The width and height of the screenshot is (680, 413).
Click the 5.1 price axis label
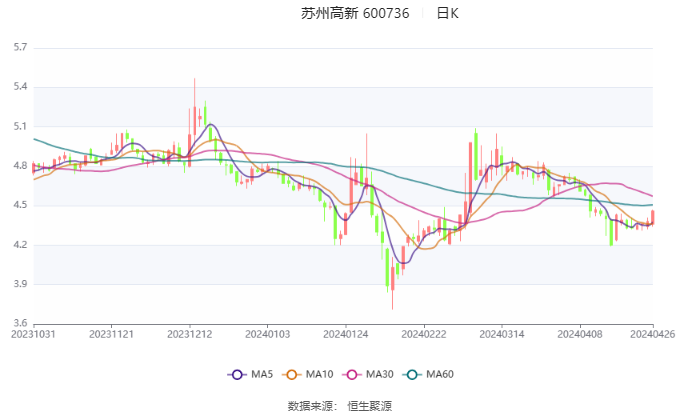pos(20,126)
